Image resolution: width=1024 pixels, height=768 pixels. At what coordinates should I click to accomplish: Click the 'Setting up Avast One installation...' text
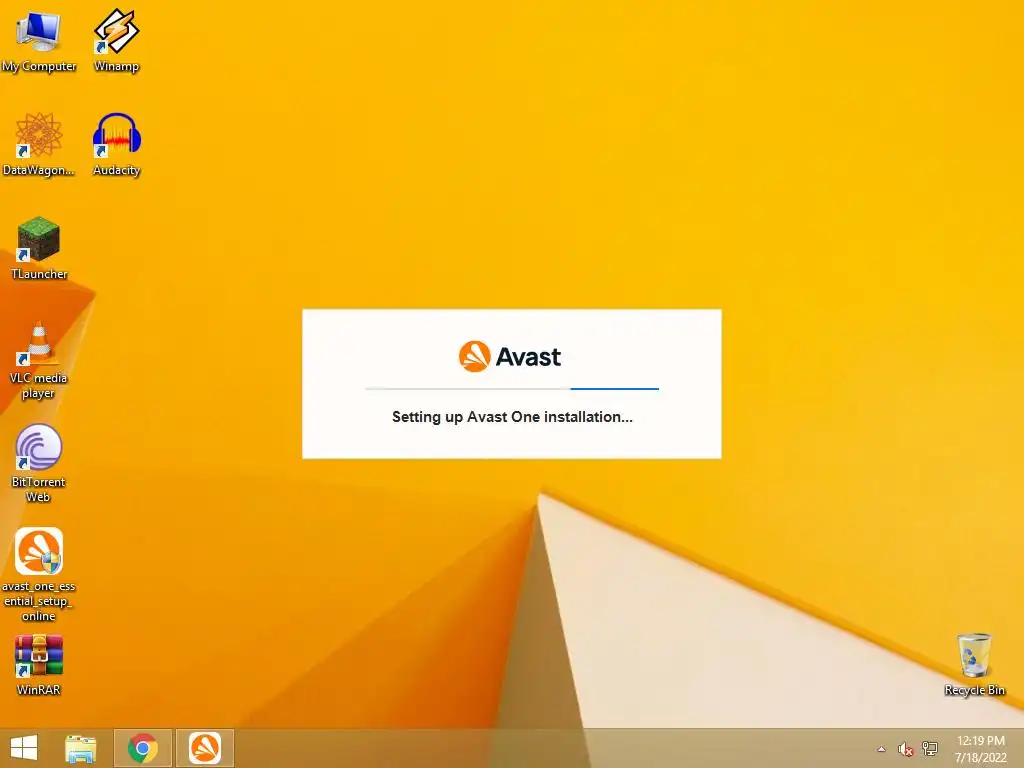pos(512,417)
